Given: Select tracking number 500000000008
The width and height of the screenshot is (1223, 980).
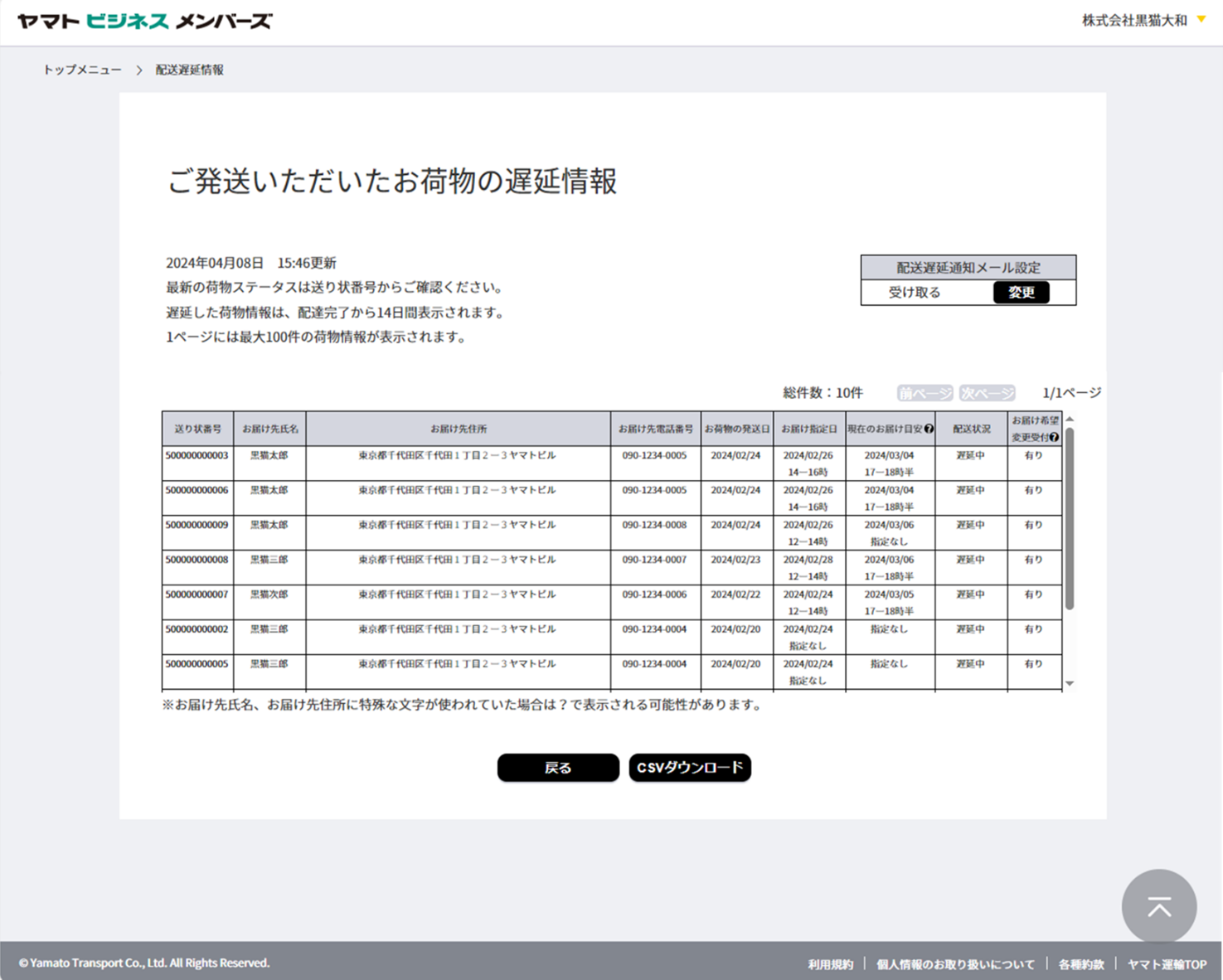Looking at the screenshot, I should (x=197, y=560).
